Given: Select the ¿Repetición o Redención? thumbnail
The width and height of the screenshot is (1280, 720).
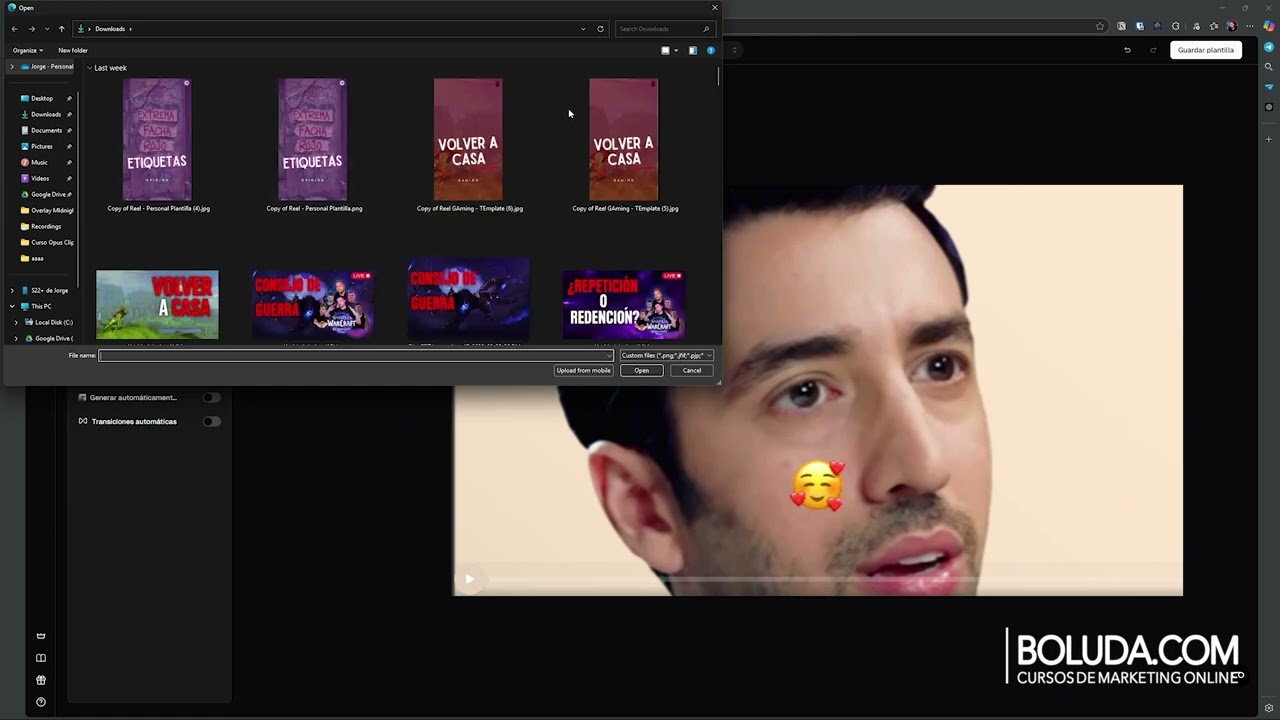Looking at the screenshot, I should pos(624,305).
